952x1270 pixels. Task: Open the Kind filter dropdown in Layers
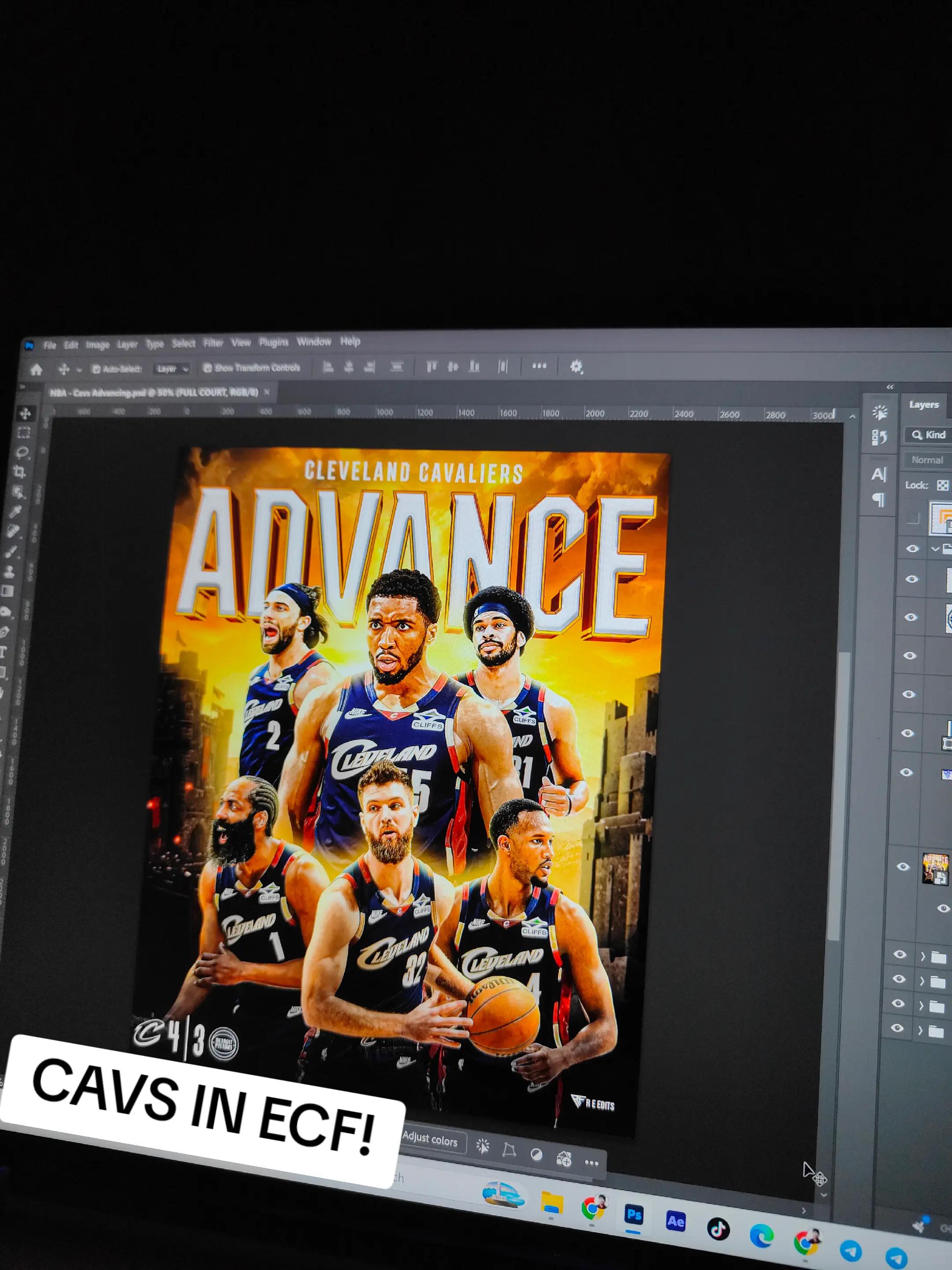929,435
